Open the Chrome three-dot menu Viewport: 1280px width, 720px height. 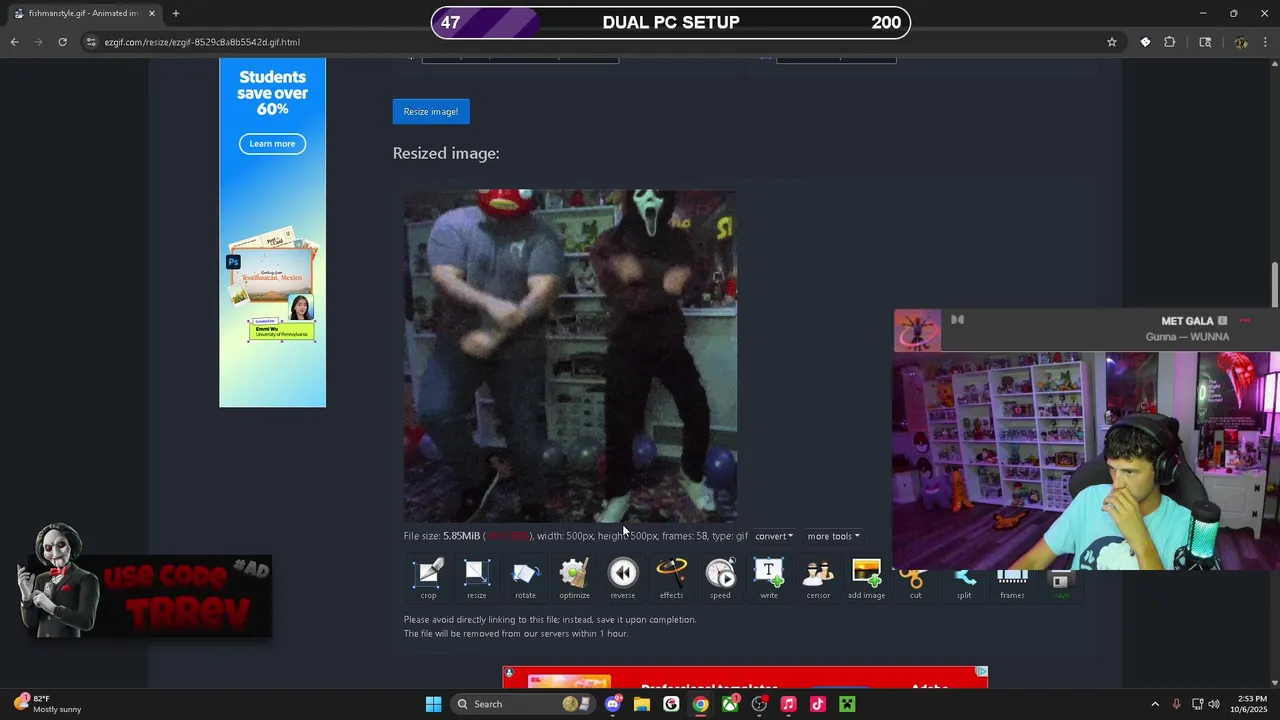tap(1266, 42)
